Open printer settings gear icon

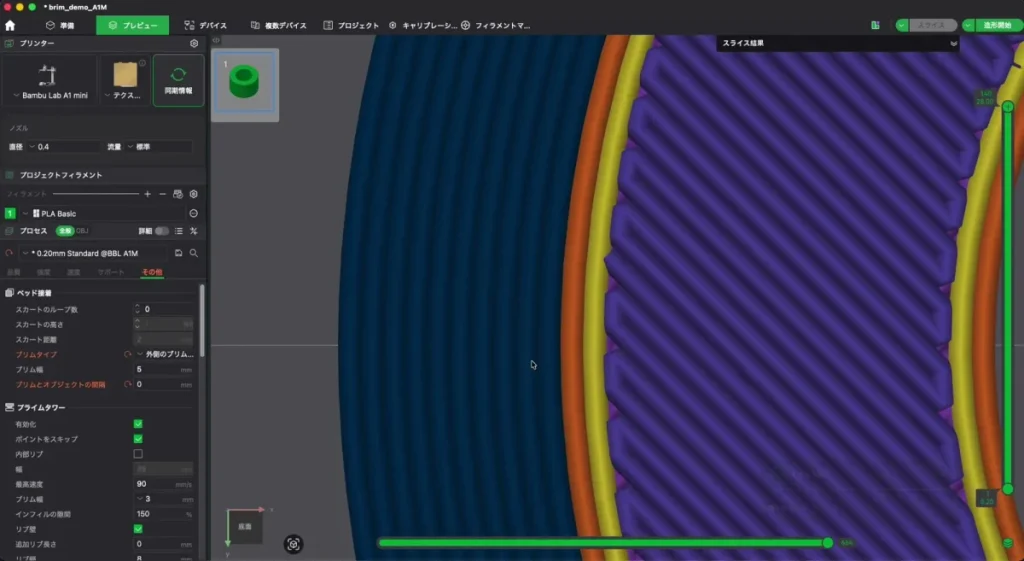(194, 43)
